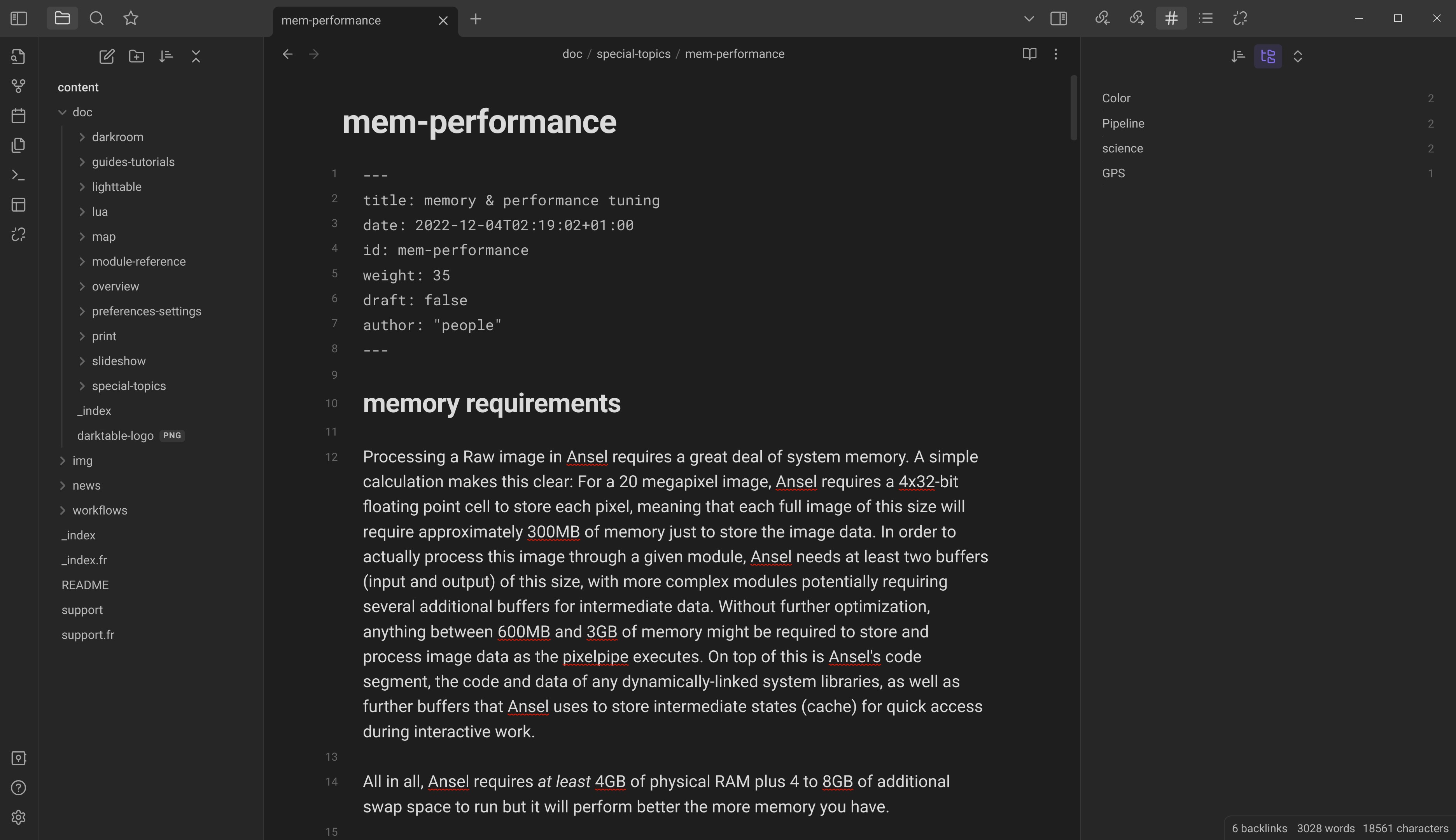
Task: Click the editor's vertical scrollbar thumb
Action: pos(1074,107)
